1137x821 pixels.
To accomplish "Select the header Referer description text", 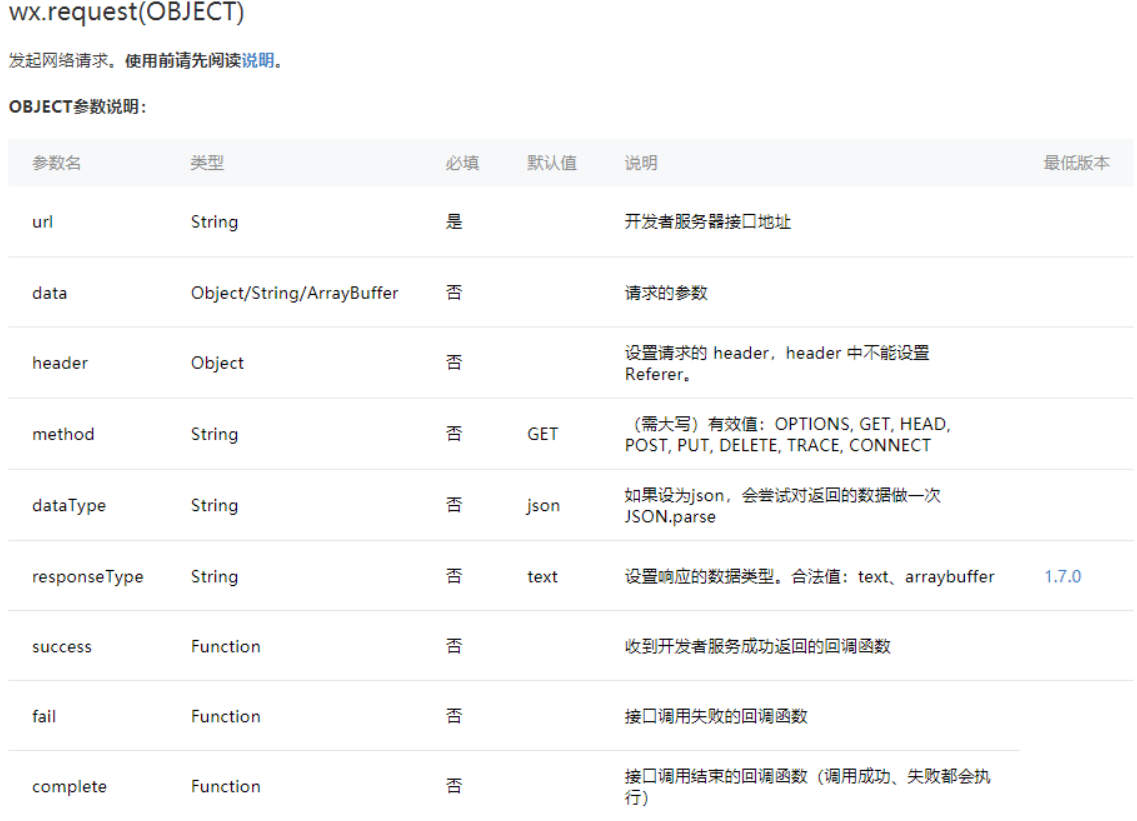I will 777,363.
